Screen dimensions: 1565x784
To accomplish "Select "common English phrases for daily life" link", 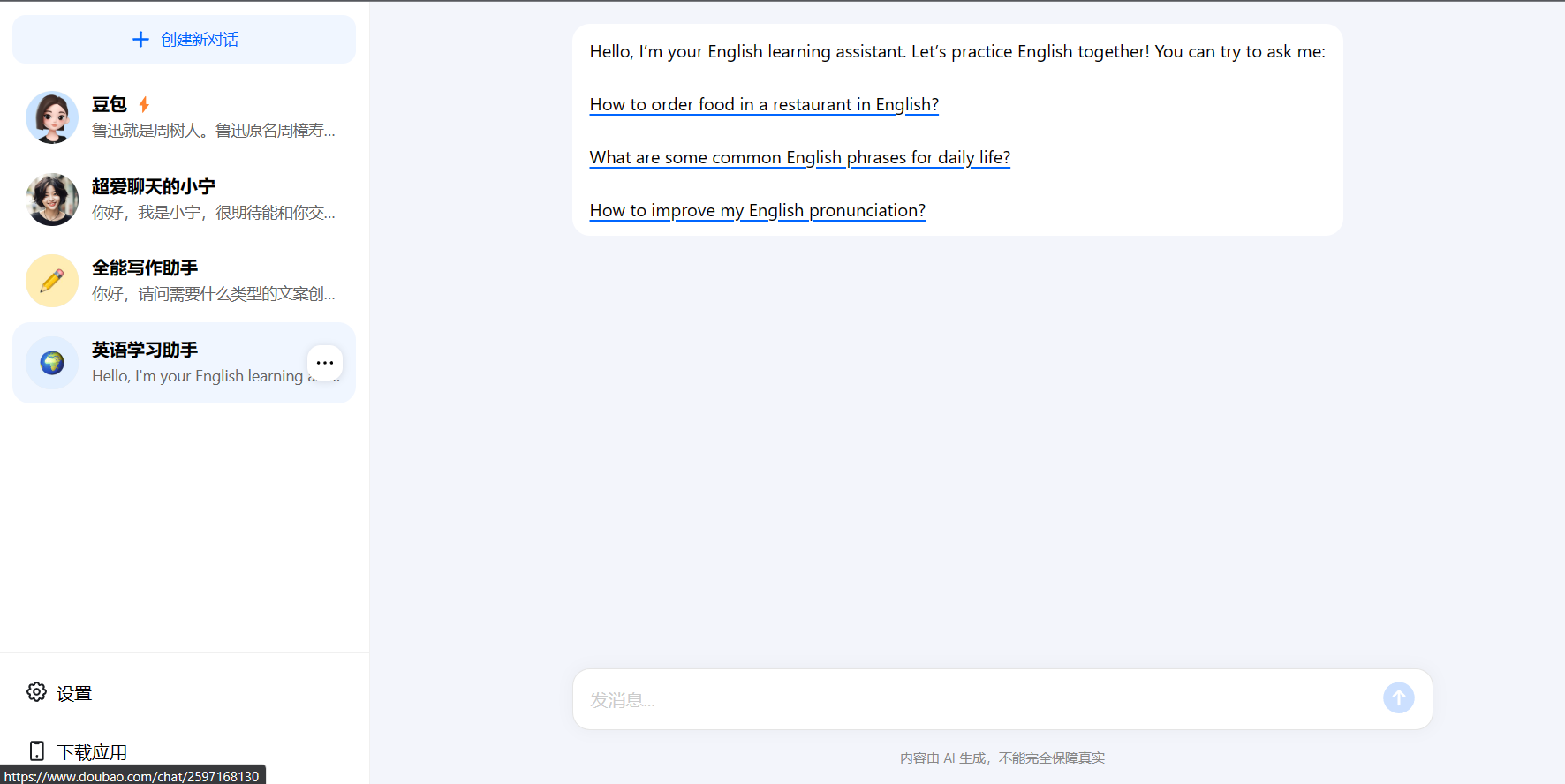I will [799, 157].
